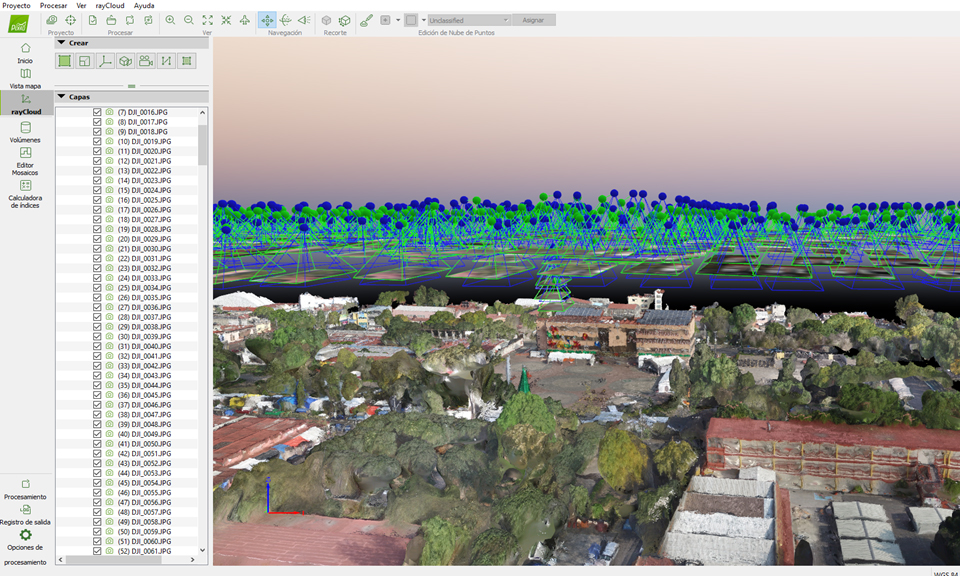This screenshot has height=576, width=960.
Task: Click the zoom in magnifier icon
Action: (170, 20)
